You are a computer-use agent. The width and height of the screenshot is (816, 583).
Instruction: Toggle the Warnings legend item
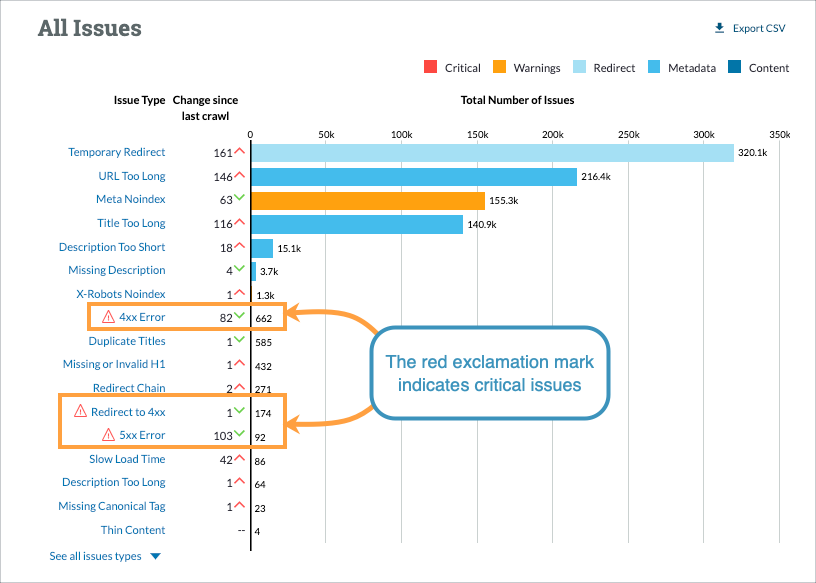point(529,67)
